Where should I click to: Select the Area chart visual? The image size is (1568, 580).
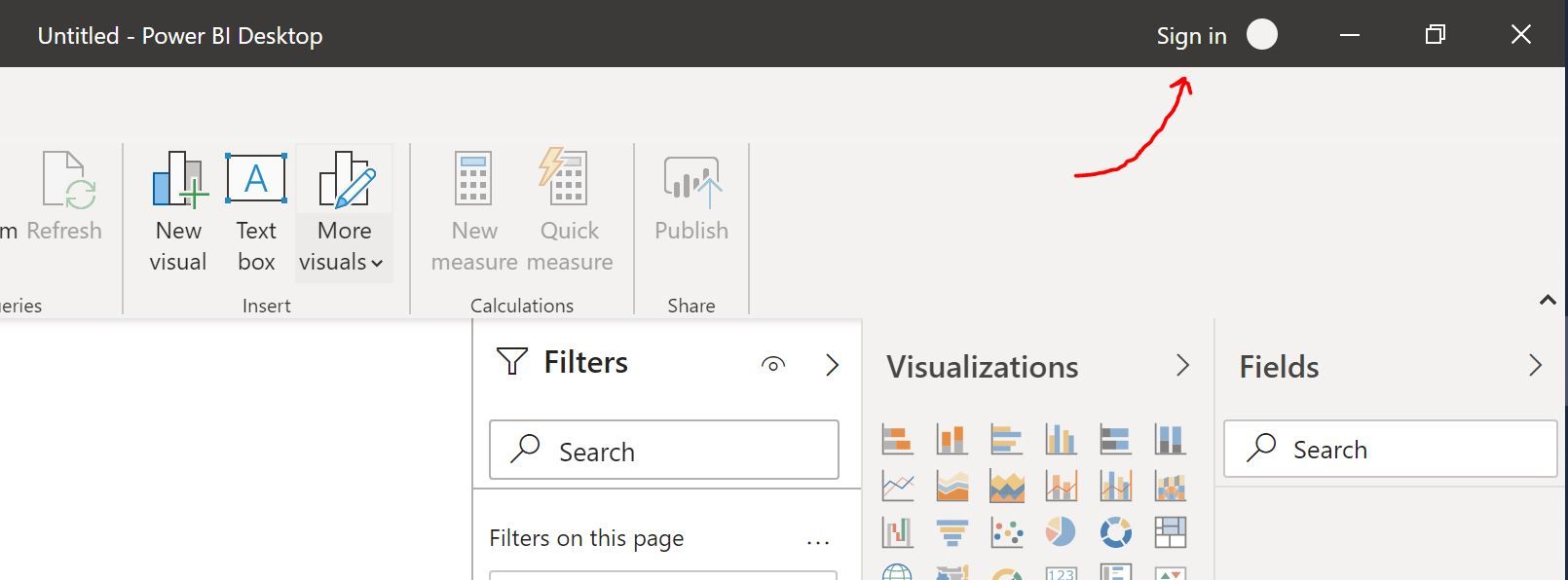952,486
